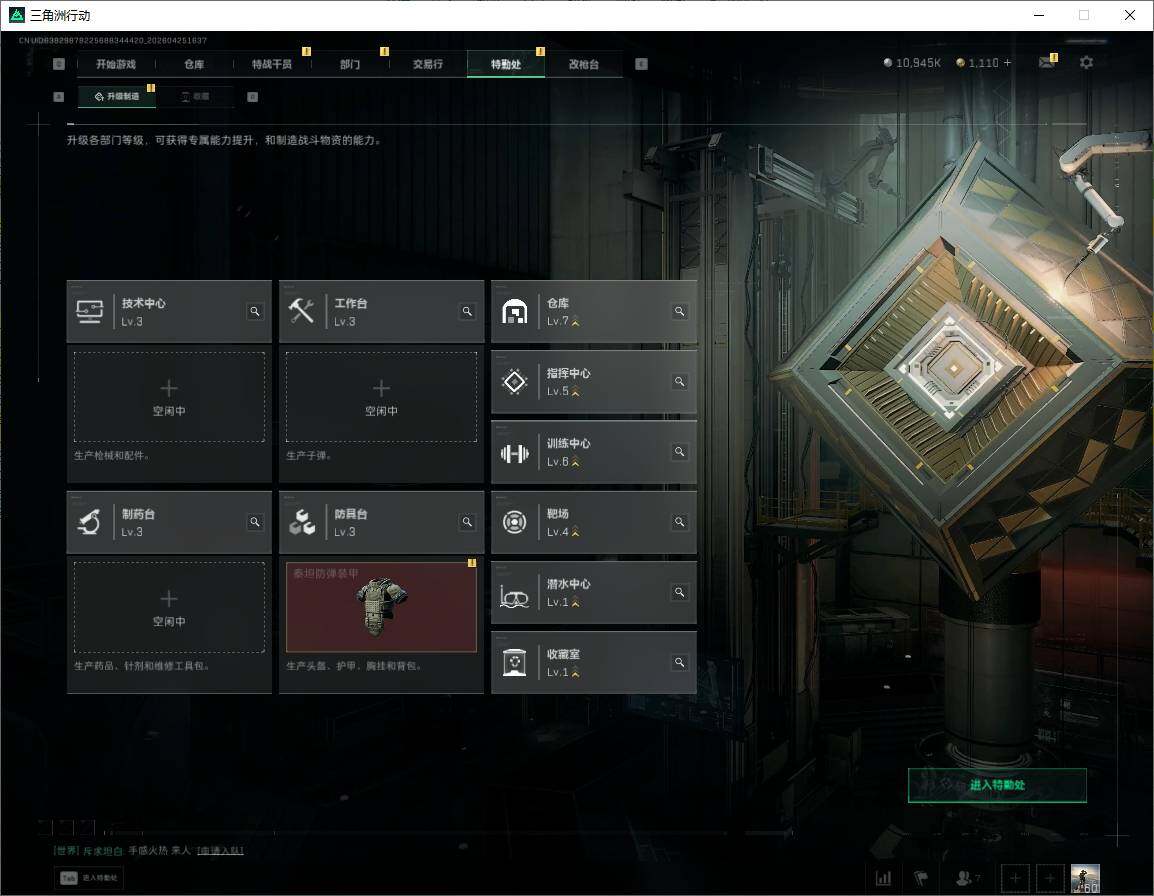Click the world chat message line
Viewport: 1154px width, 896px height.
coord(148,850)
